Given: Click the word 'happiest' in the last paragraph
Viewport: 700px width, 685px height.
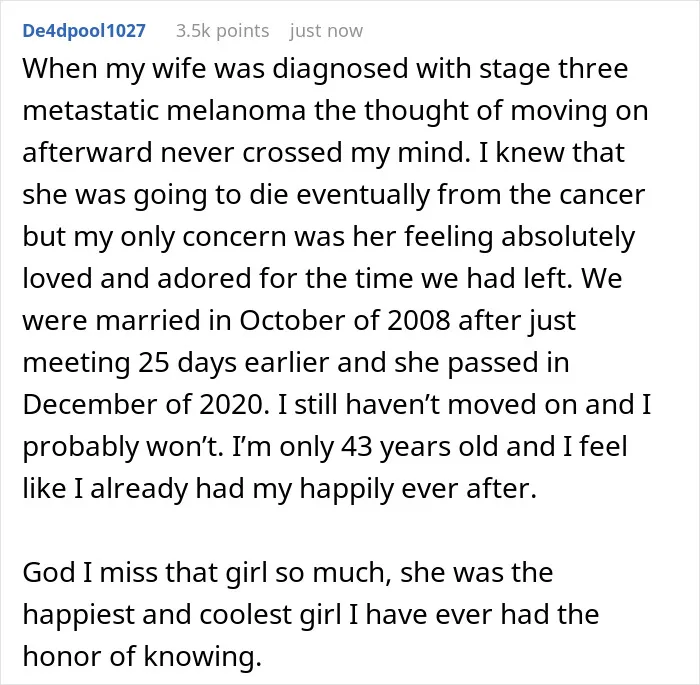Looking at the screenshot, I should click(78, 614).
